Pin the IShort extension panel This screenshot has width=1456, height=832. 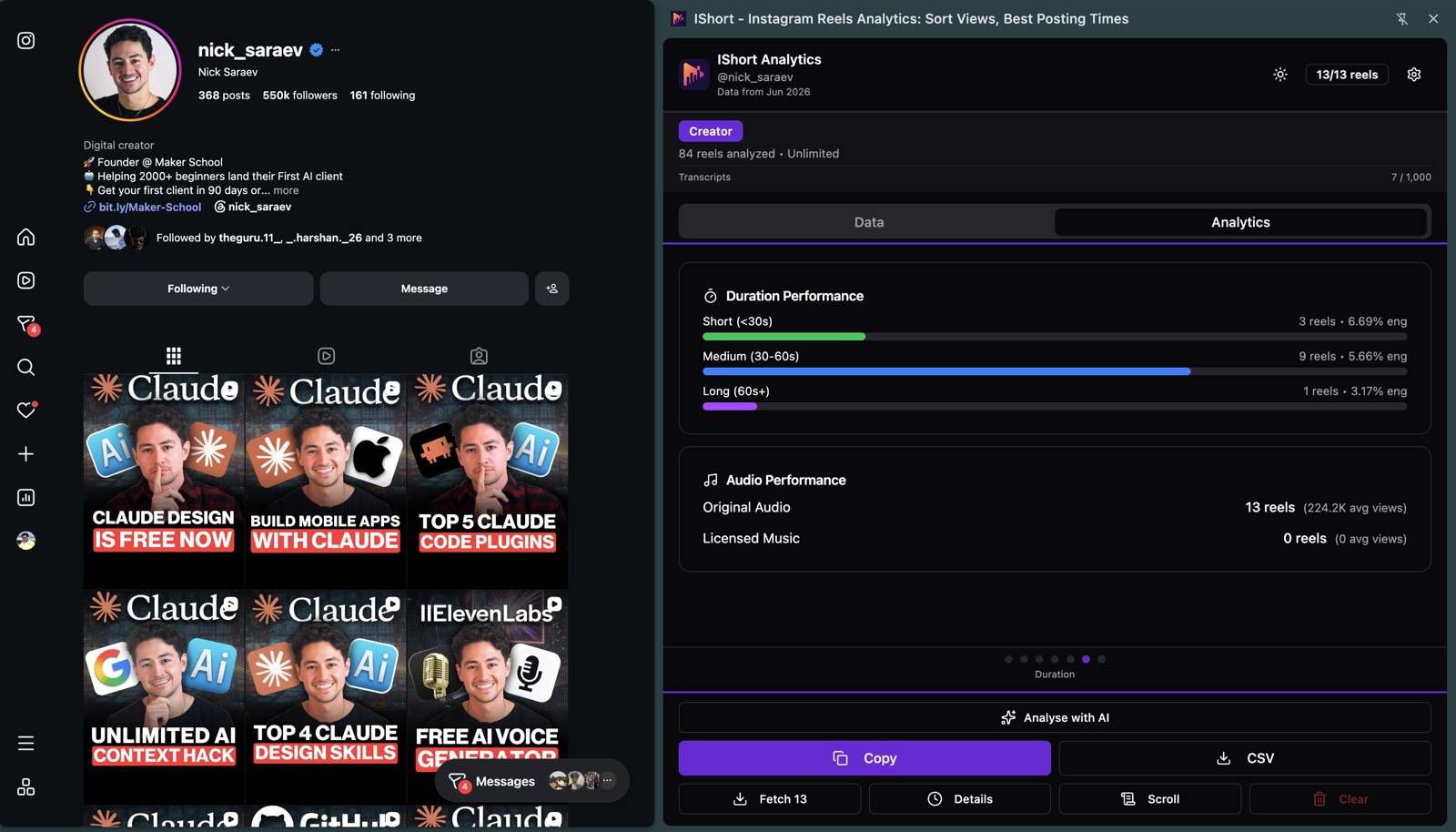tap(1401, 18)
